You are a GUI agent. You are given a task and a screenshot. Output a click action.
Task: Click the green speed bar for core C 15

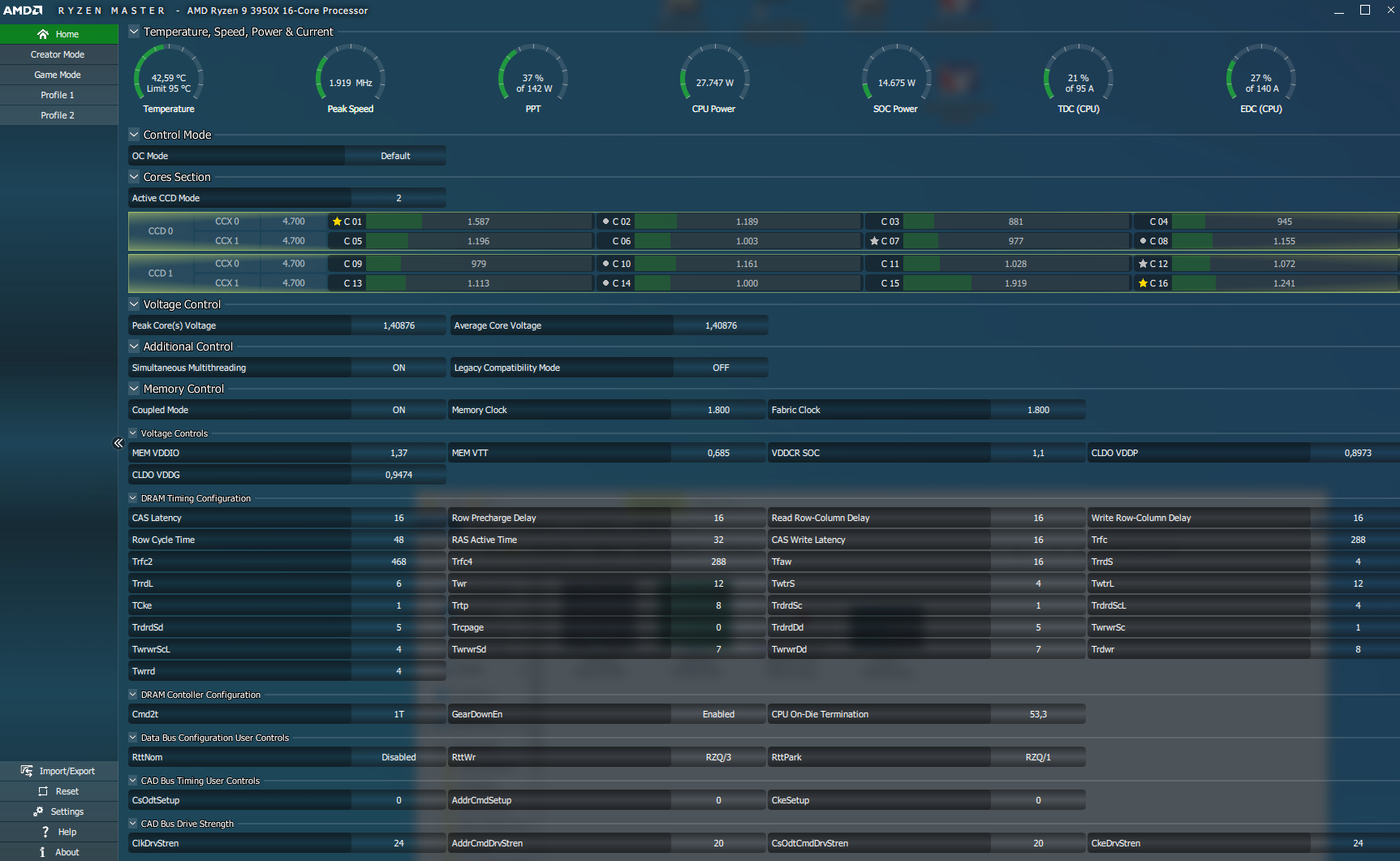[x=937, y=283]
